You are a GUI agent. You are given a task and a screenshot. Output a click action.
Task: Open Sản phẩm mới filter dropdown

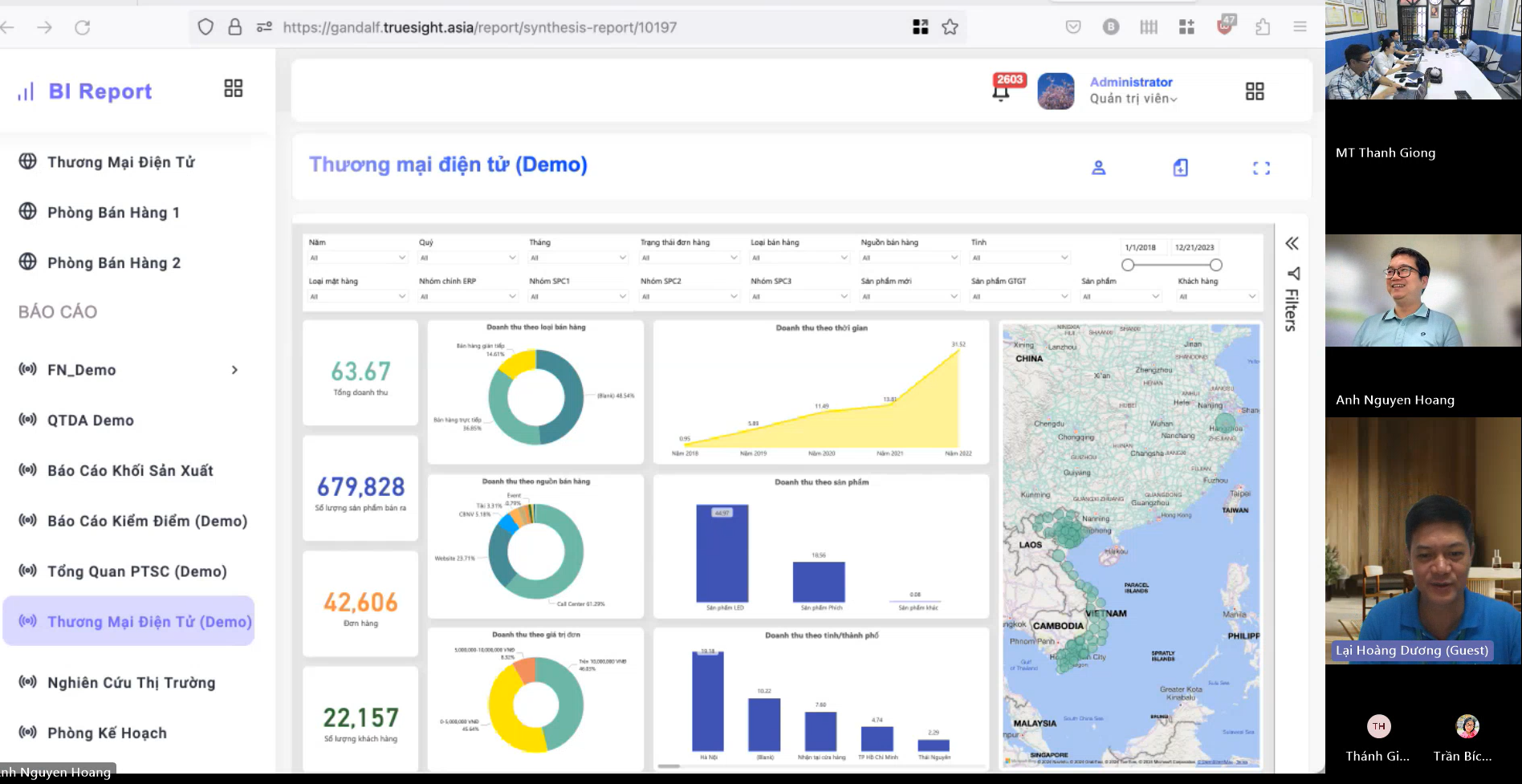[x=910, y=296]
